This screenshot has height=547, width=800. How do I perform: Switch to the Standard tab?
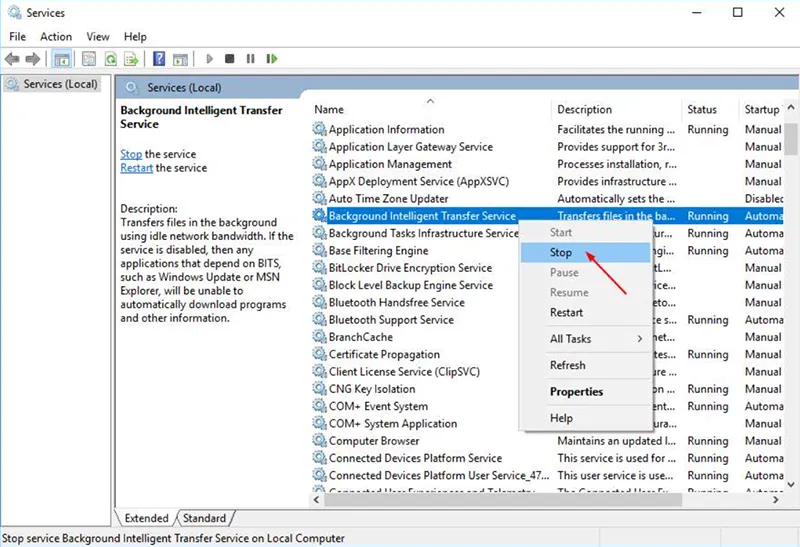pos(204,518)
